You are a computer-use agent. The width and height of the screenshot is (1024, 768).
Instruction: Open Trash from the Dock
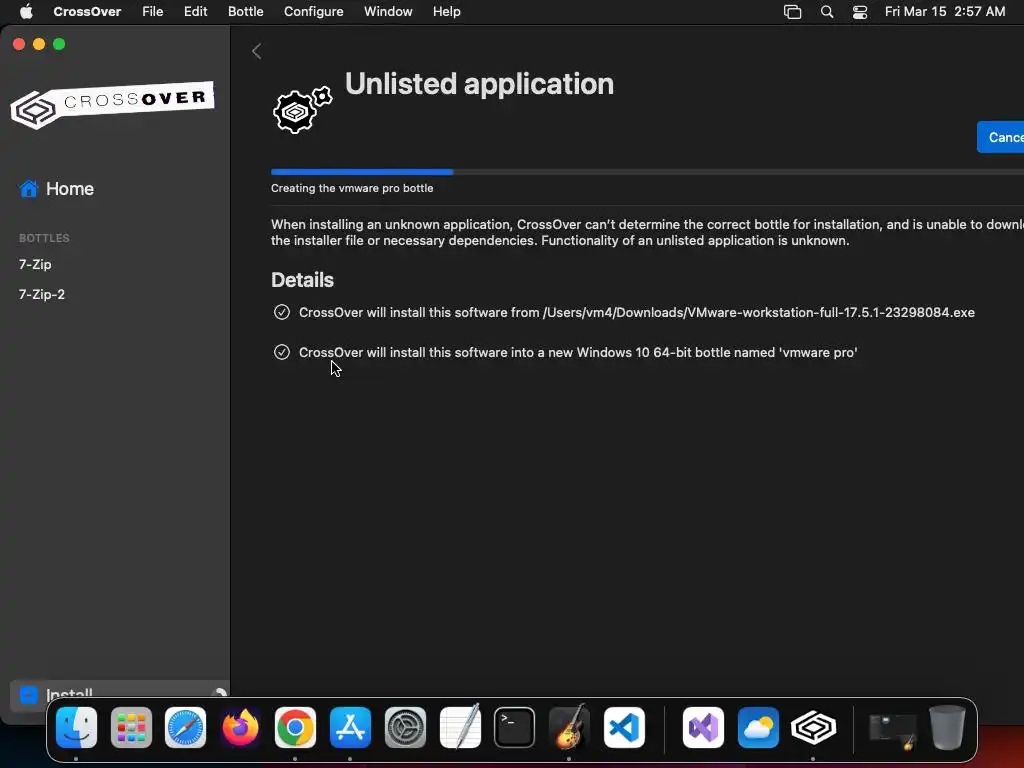click(947, 727)
